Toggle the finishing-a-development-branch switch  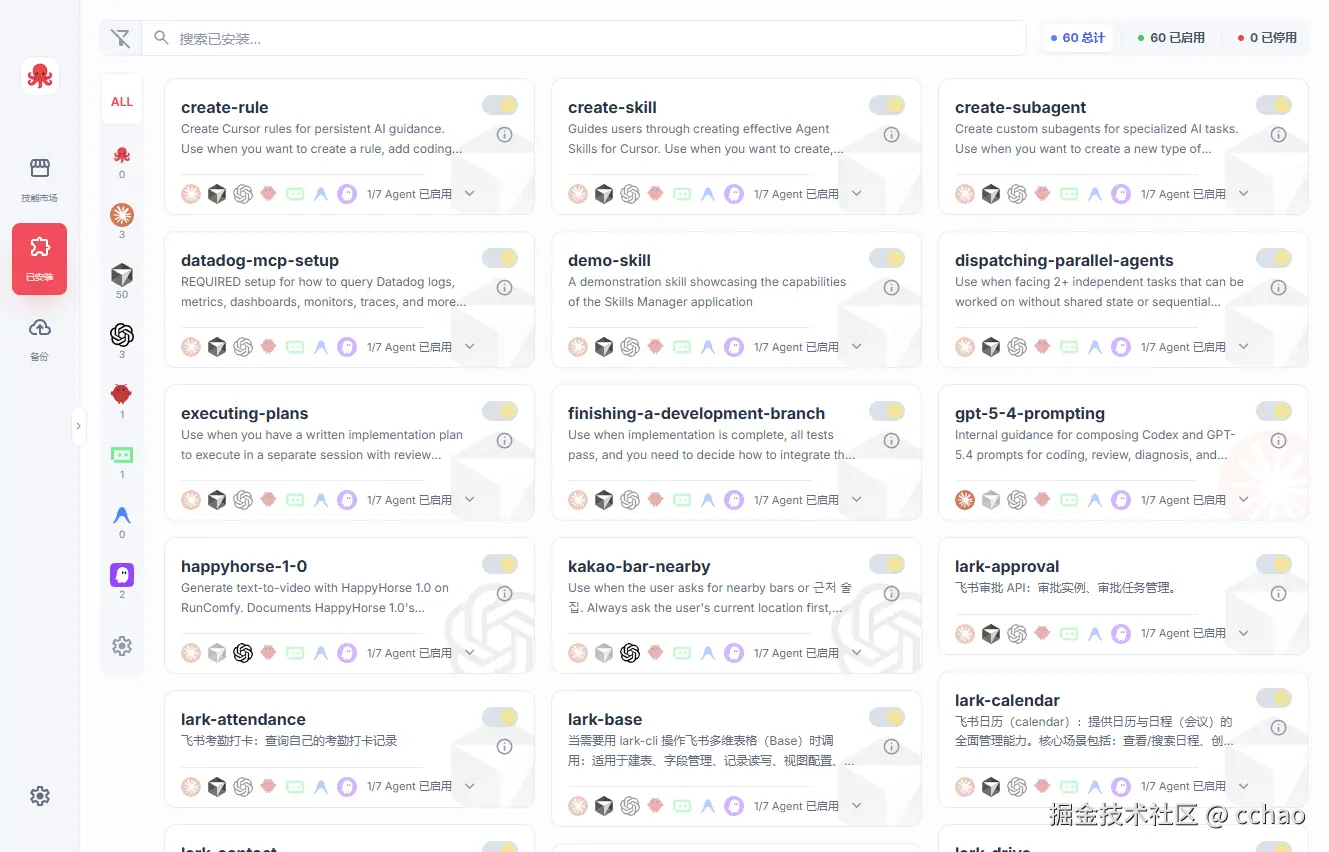[x=887, y=411]
